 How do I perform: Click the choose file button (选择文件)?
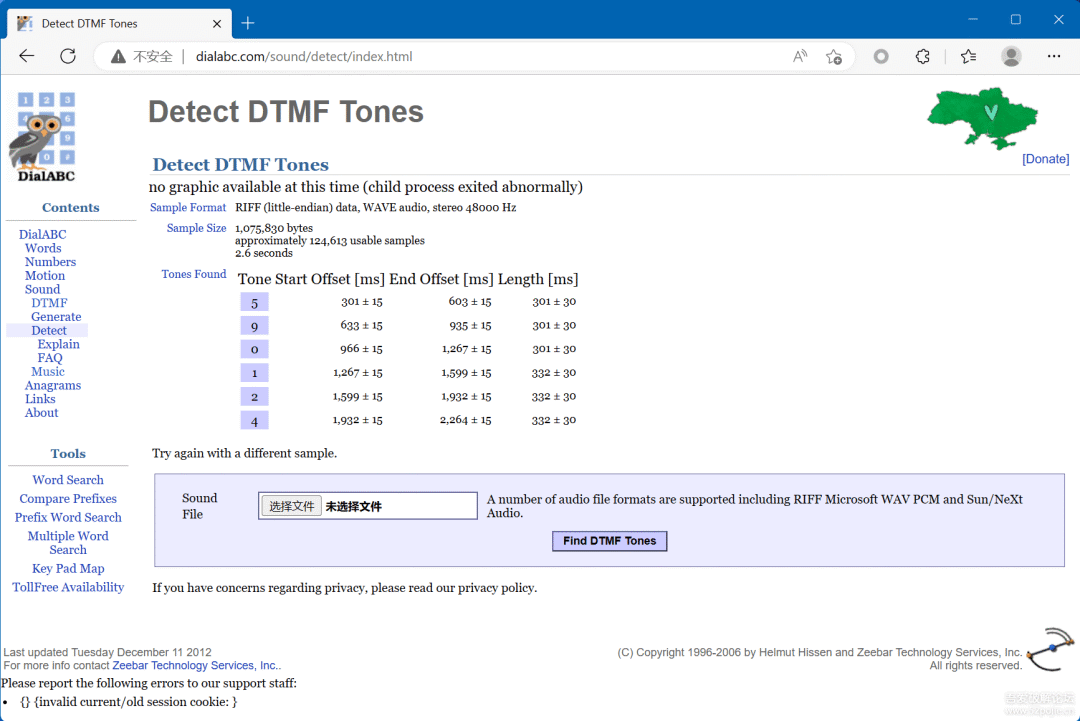click(x=291, y=506)
